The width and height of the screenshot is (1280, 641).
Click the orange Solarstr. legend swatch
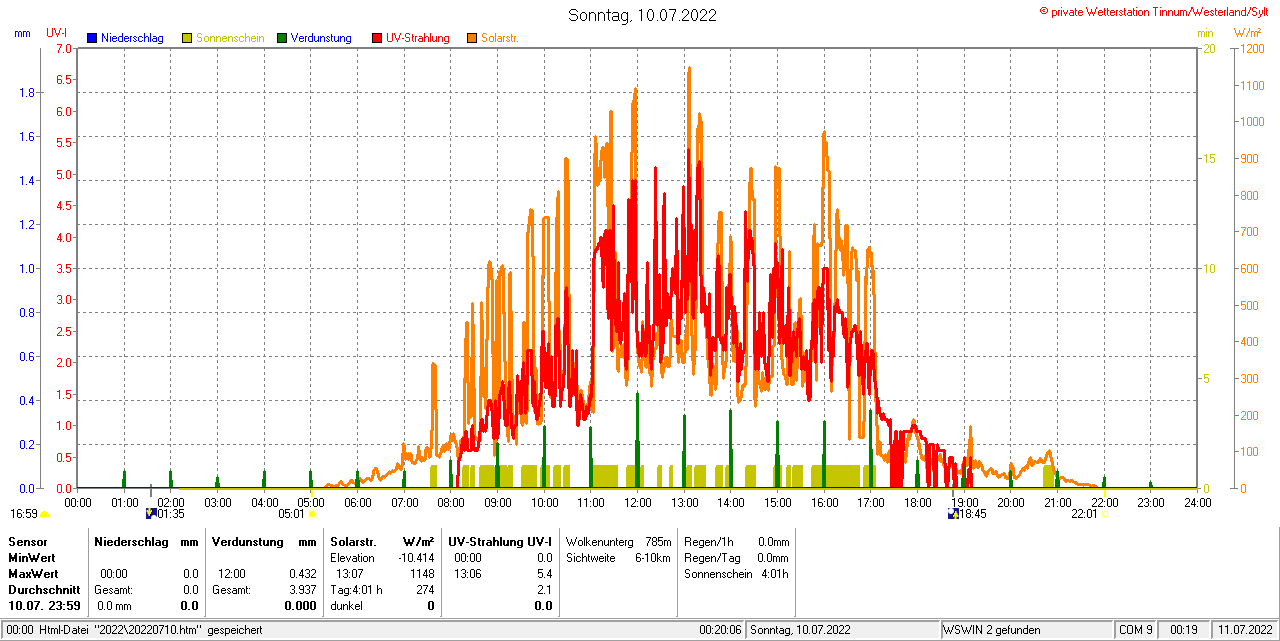(x=472, y=38)
